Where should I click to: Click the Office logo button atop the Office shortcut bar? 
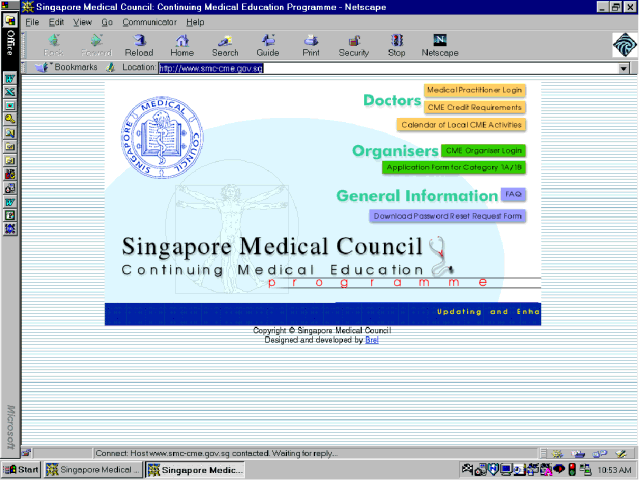pos(10,20)
